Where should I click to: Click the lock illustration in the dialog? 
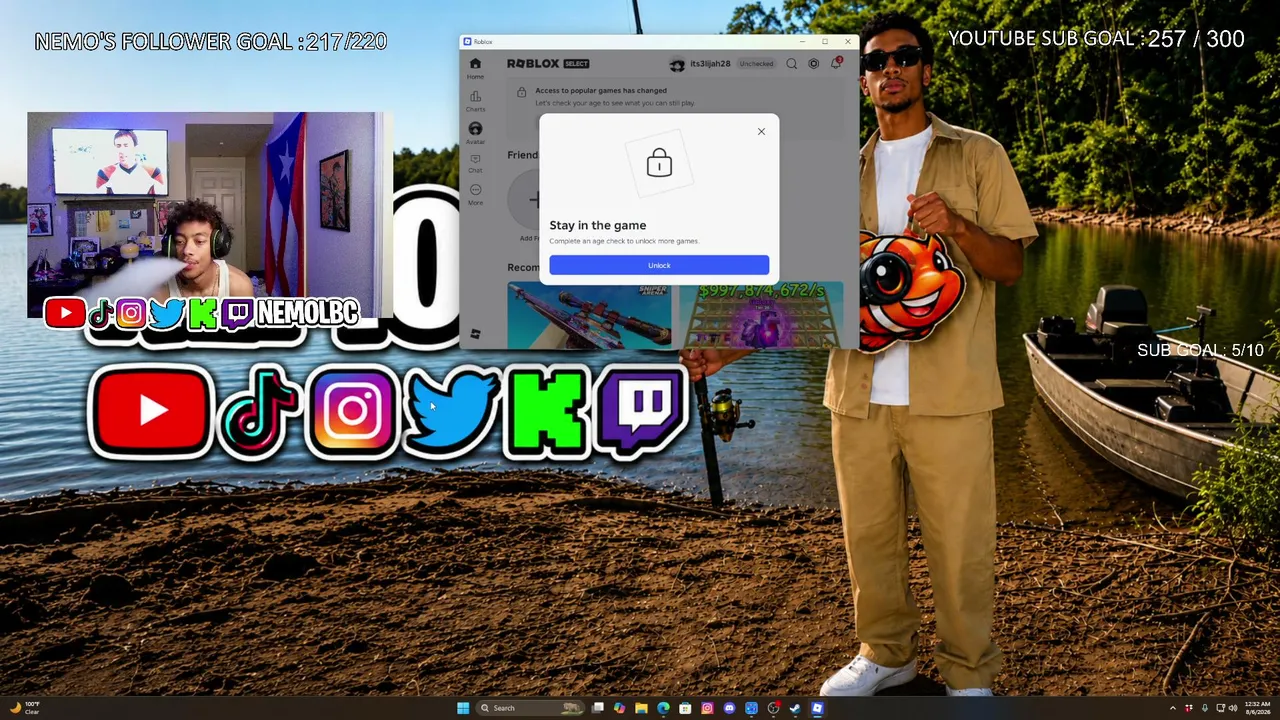pyautogui.click(x=659, y=163)
